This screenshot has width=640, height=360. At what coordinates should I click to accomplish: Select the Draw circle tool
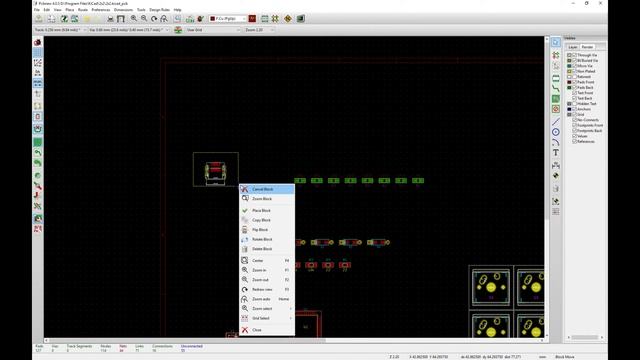point(556,132)
